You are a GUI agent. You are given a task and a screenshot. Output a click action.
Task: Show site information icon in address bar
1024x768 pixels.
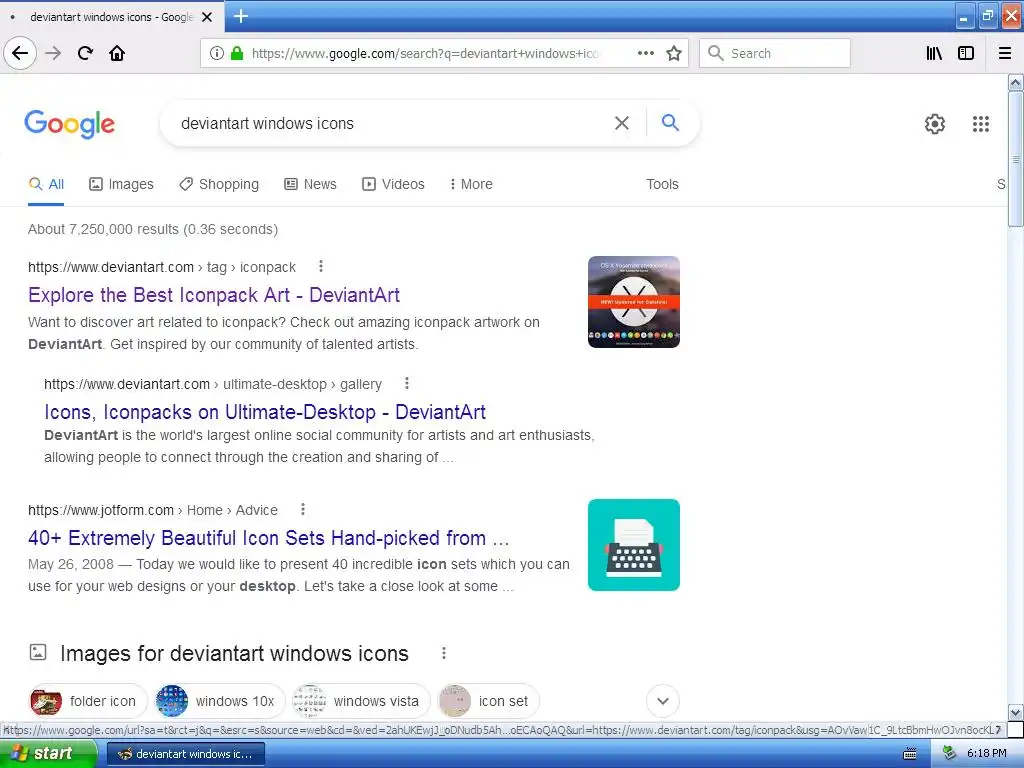(217, 54)
